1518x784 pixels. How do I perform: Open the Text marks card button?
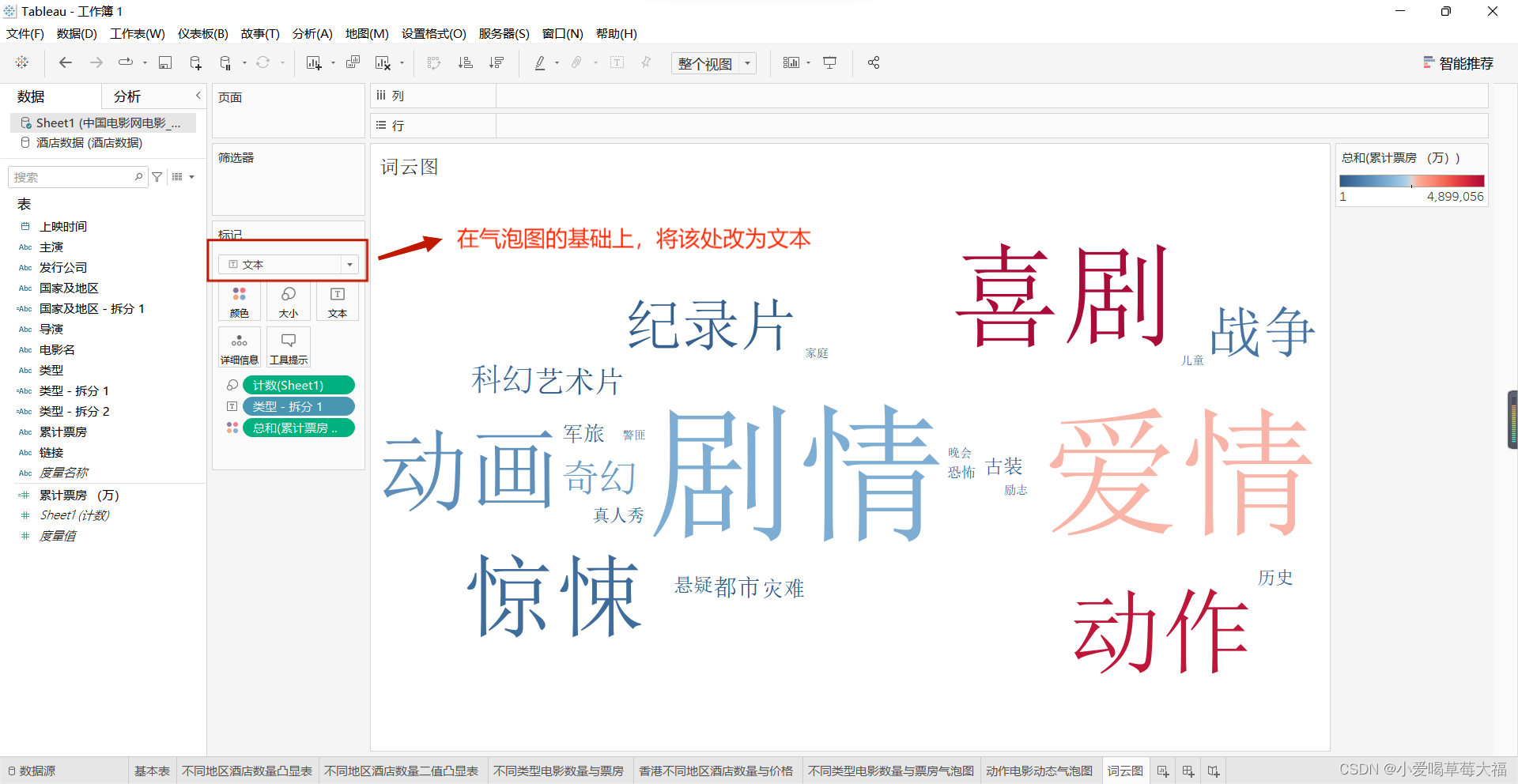[338, 302]
